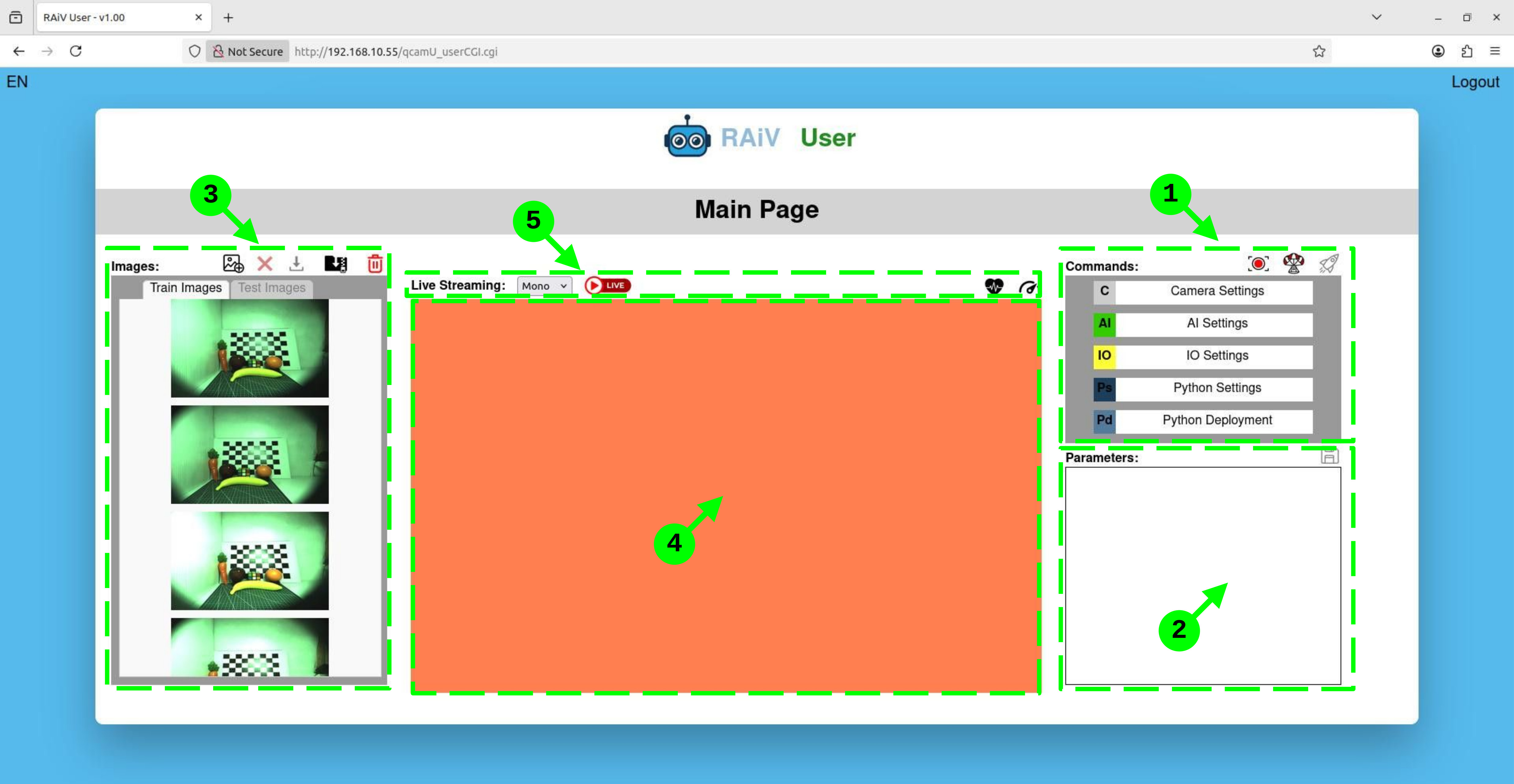This screenshot has width=1514, height=784.
Task: Click the red X clear icon above images
Action: (x=265, y=264)
